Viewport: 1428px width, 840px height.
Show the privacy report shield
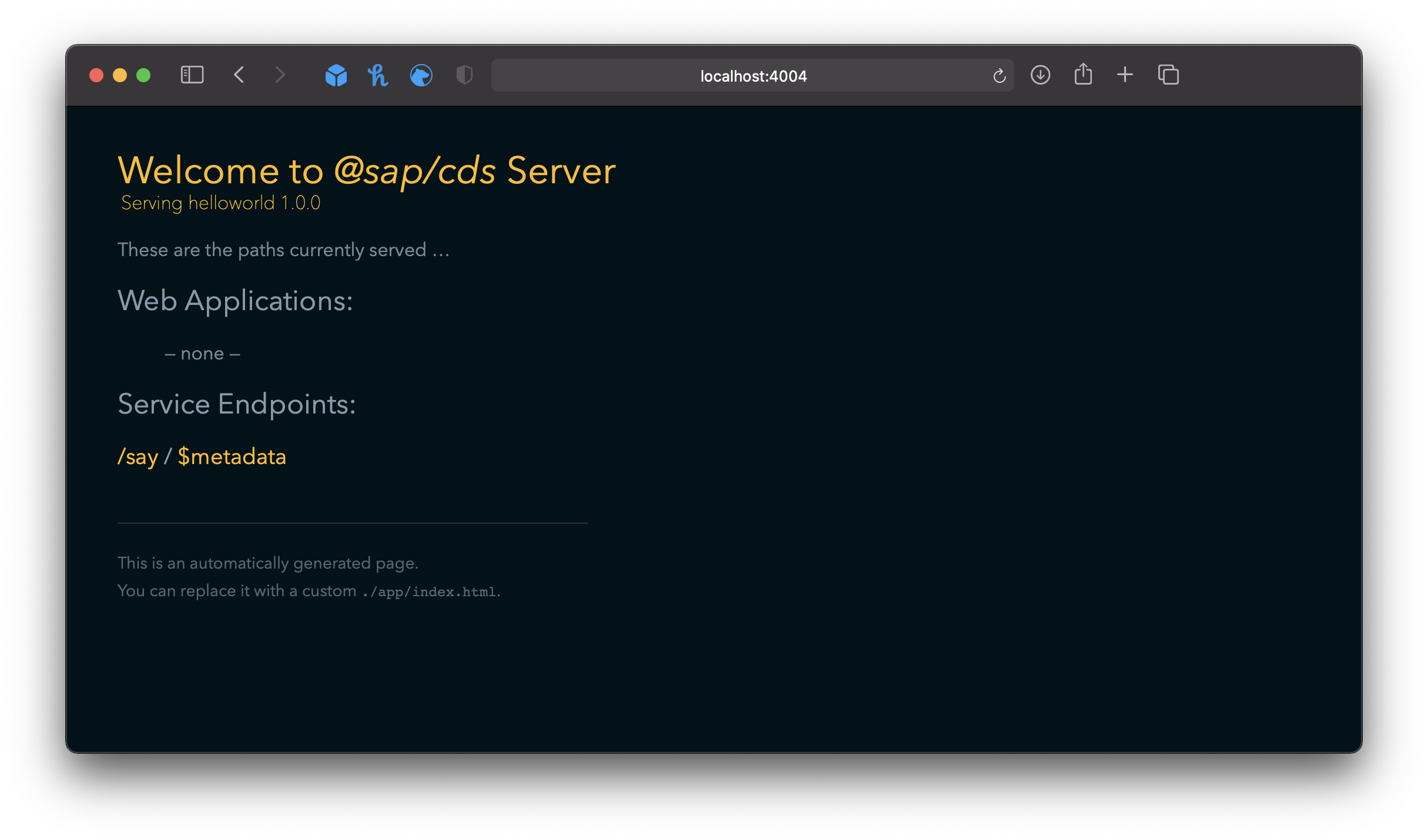pos(464,75)
